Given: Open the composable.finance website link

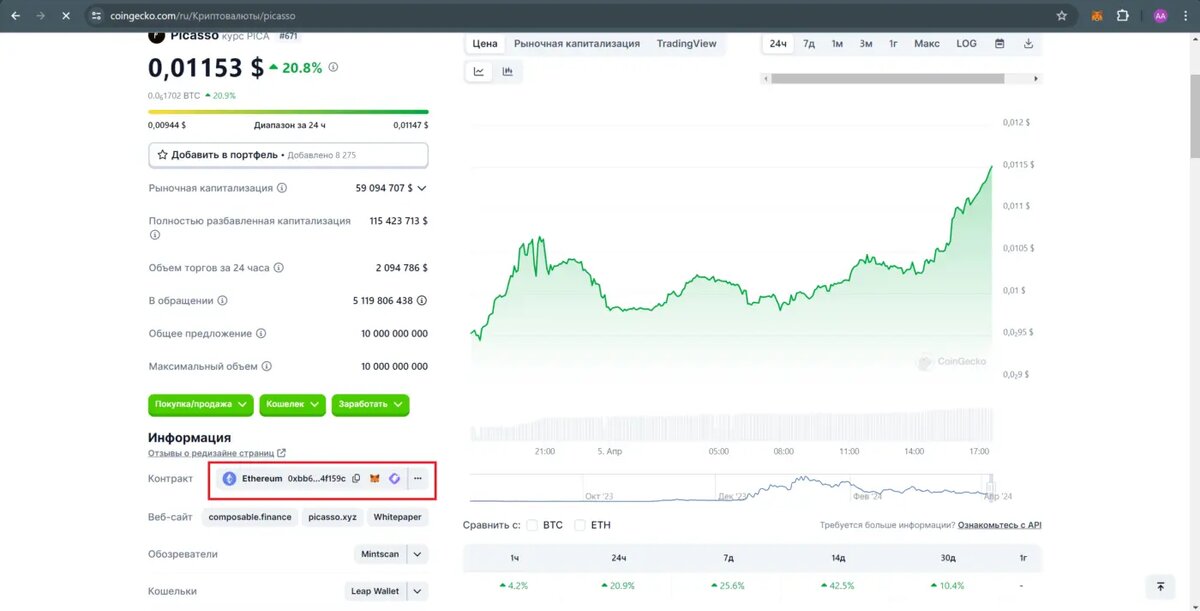Looking at the screenshot, I should pos(249,517).
